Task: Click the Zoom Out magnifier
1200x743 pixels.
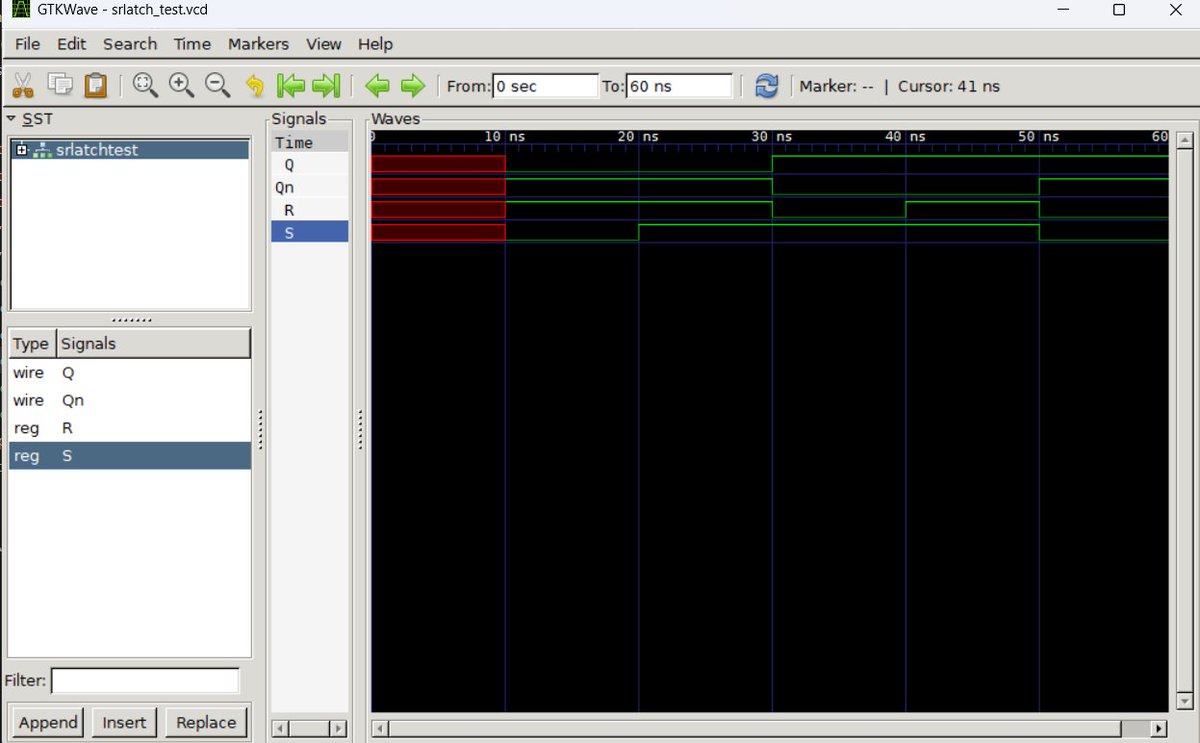Action: coord(217,86)
